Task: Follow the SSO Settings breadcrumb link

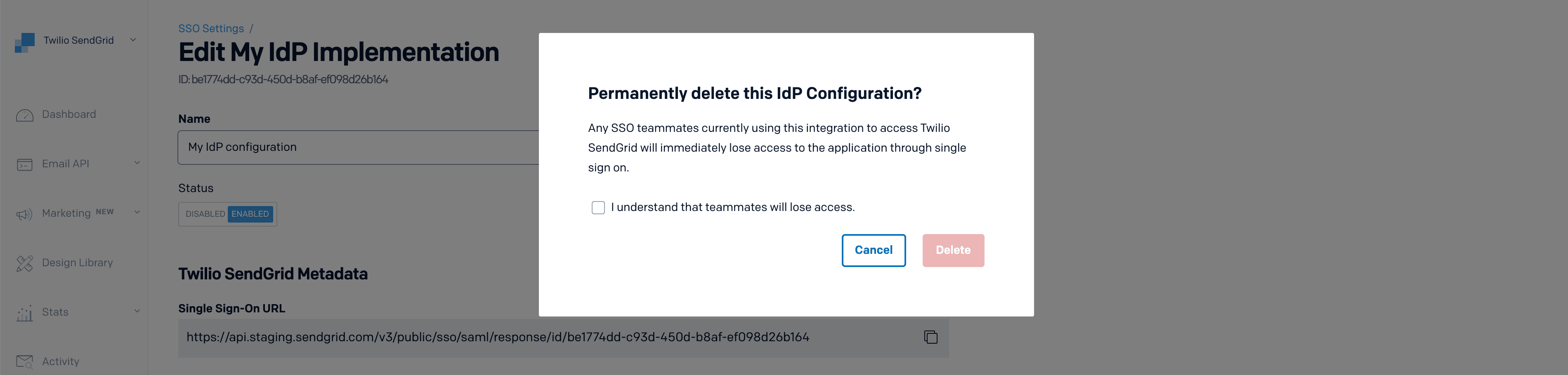Action: [x=210, y=28]
